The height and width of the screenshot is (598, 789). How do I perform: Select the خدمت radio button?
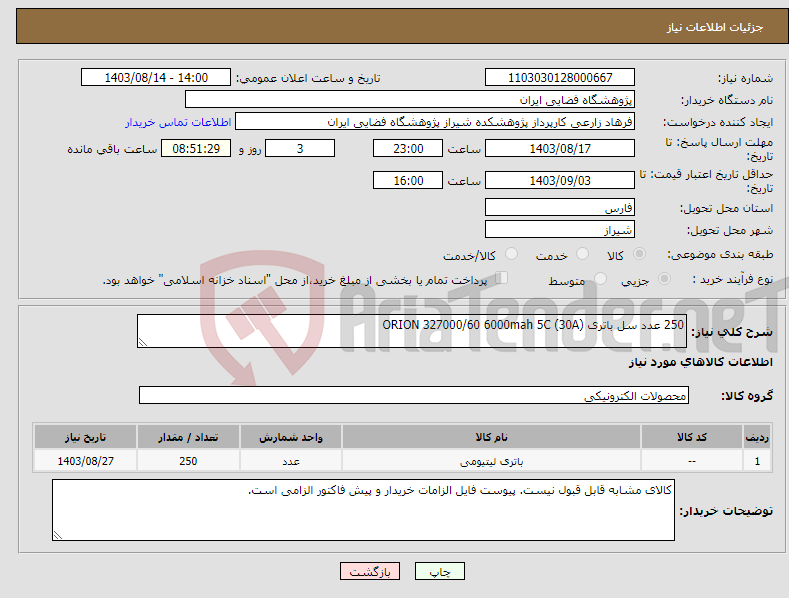[x=582, y=254]
